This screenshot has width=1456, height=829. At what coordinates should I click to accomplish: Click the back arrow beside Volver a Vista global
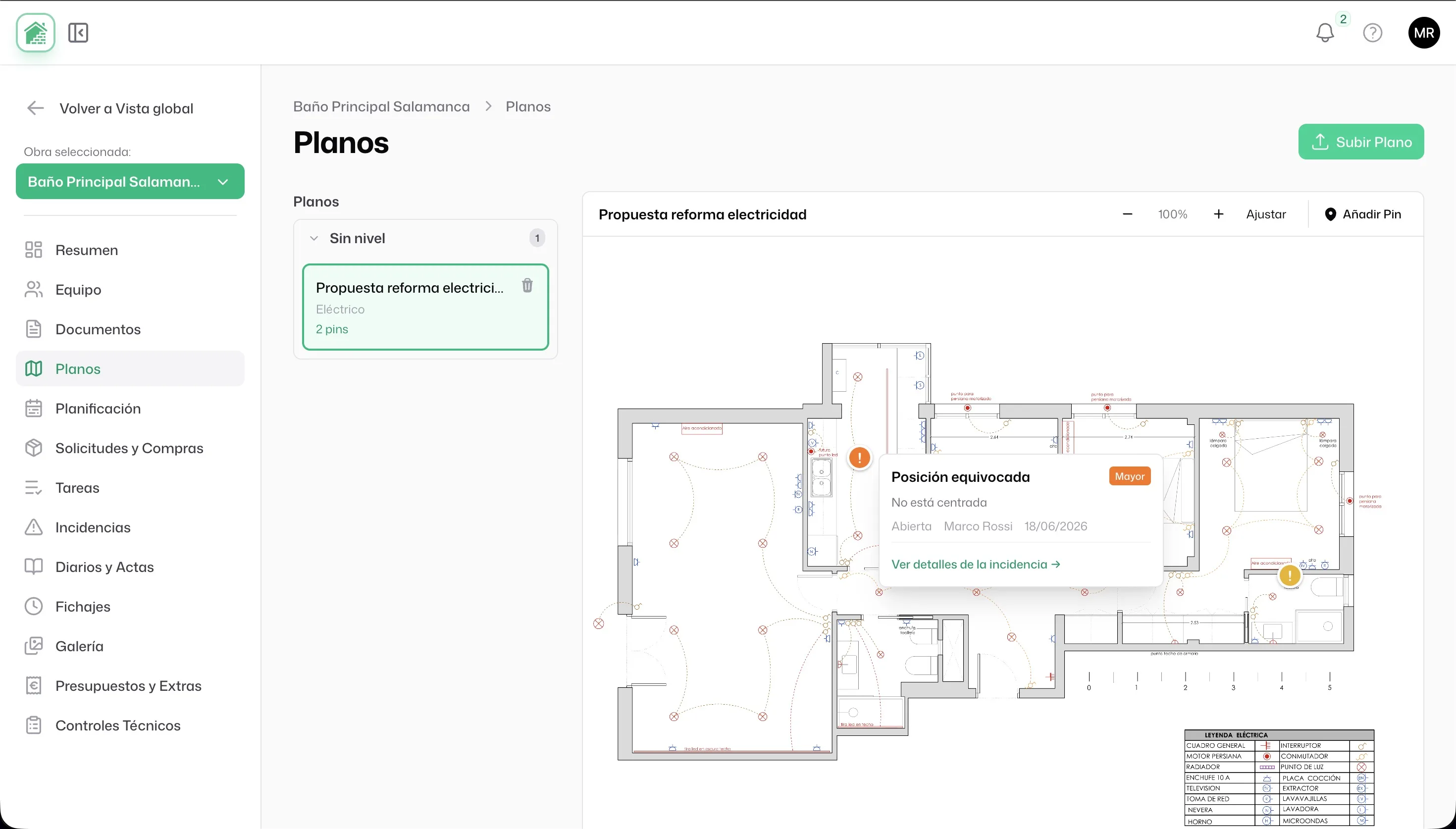click(35, 108)
